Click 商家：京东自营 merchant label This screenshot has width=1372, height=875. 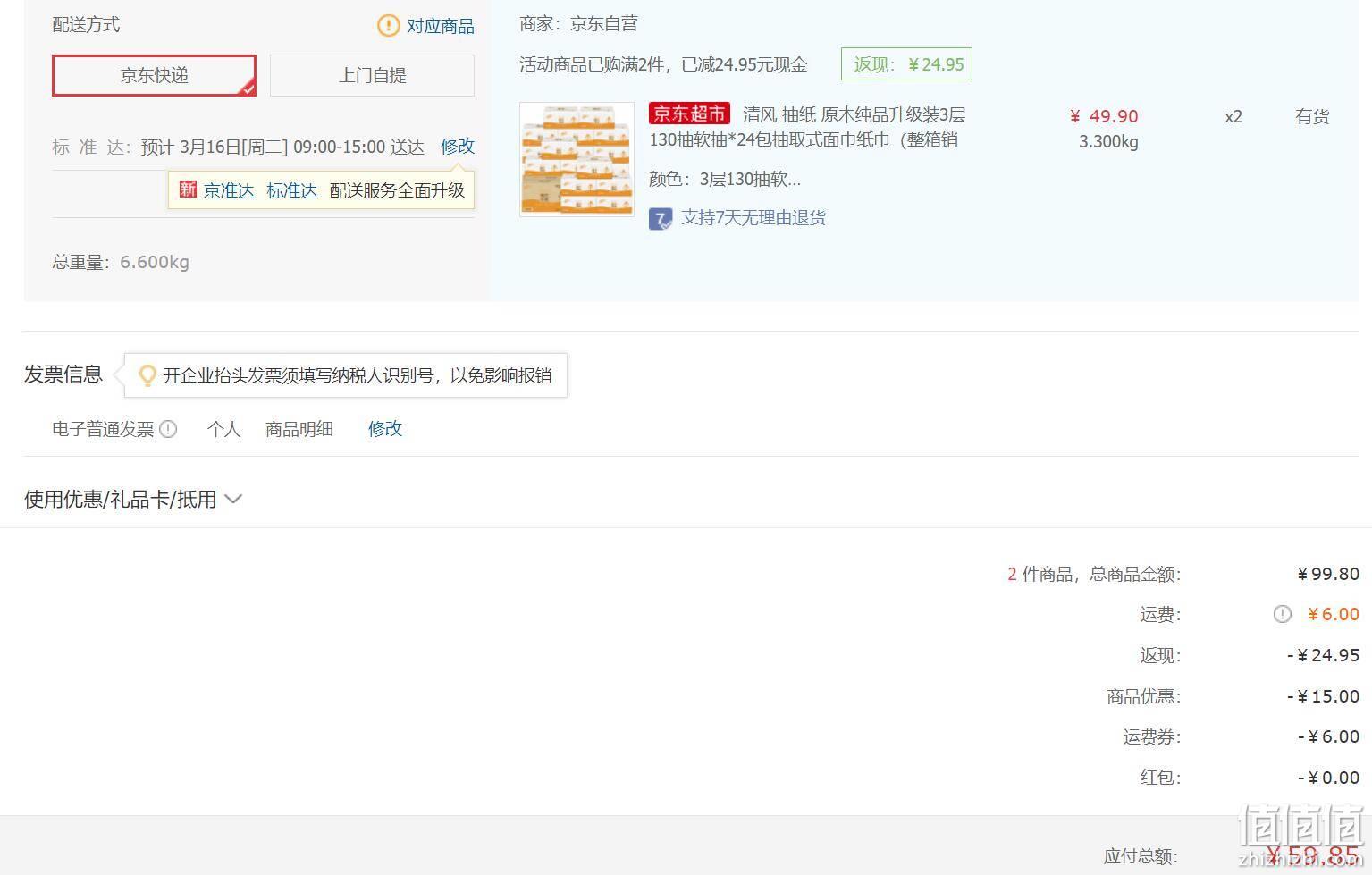pos(578,24)
